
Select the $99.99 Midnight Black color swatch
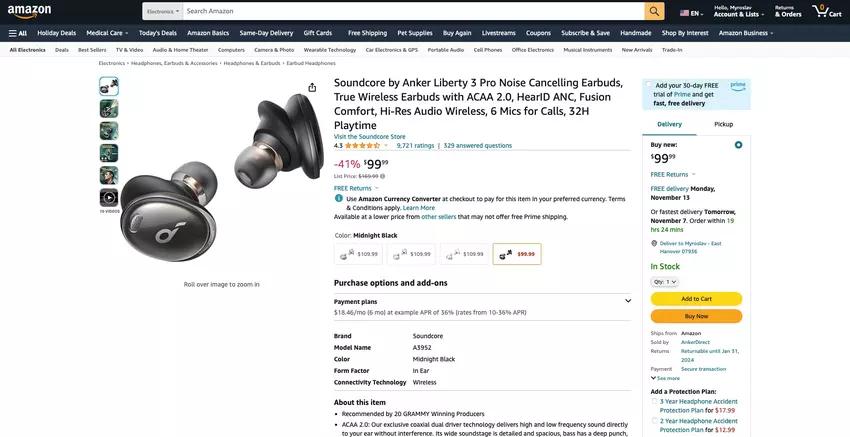pos(517,254)
